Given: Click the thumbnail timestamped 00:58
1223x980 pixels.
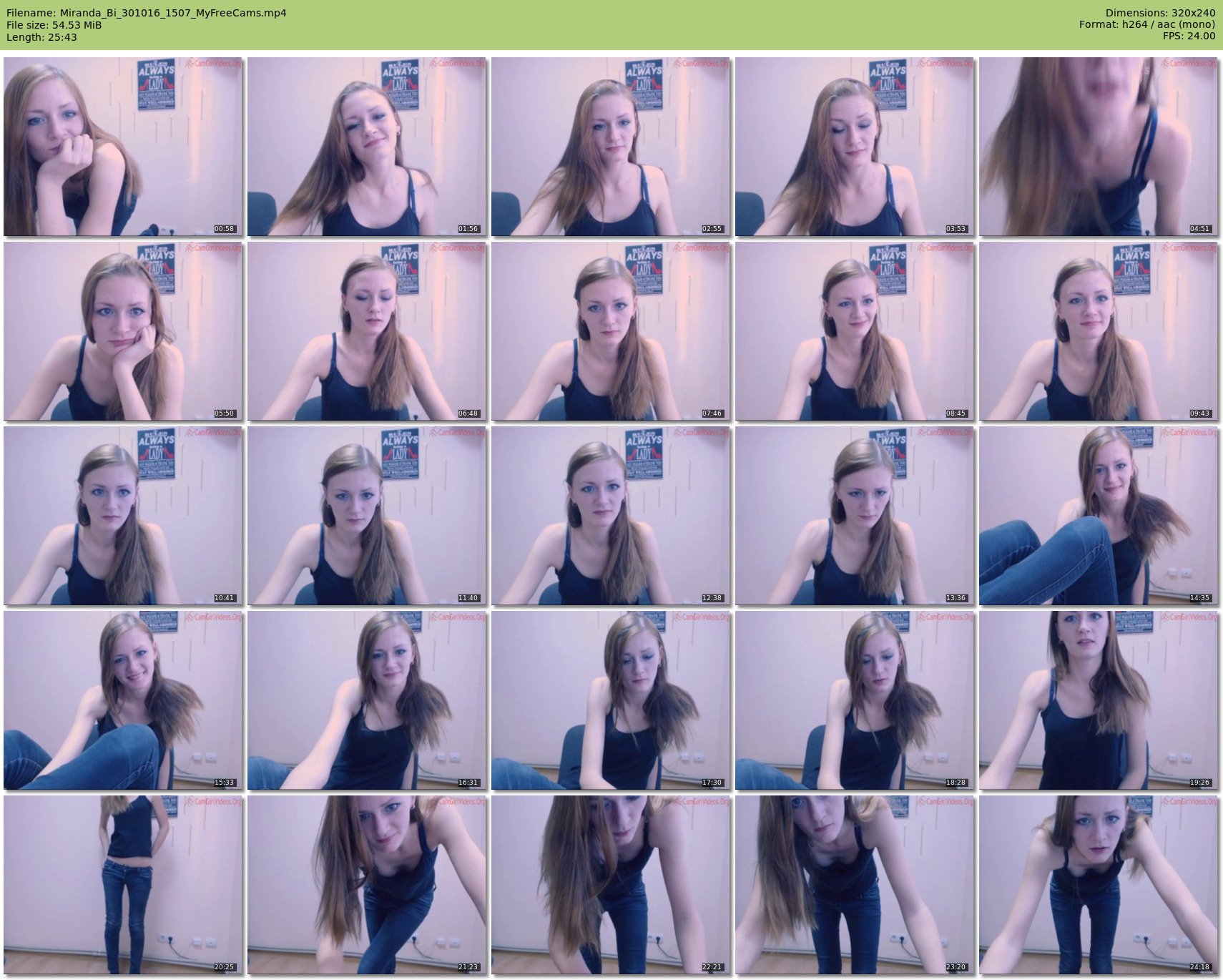Looking at the screenshot, I should [x=123, y=147].
